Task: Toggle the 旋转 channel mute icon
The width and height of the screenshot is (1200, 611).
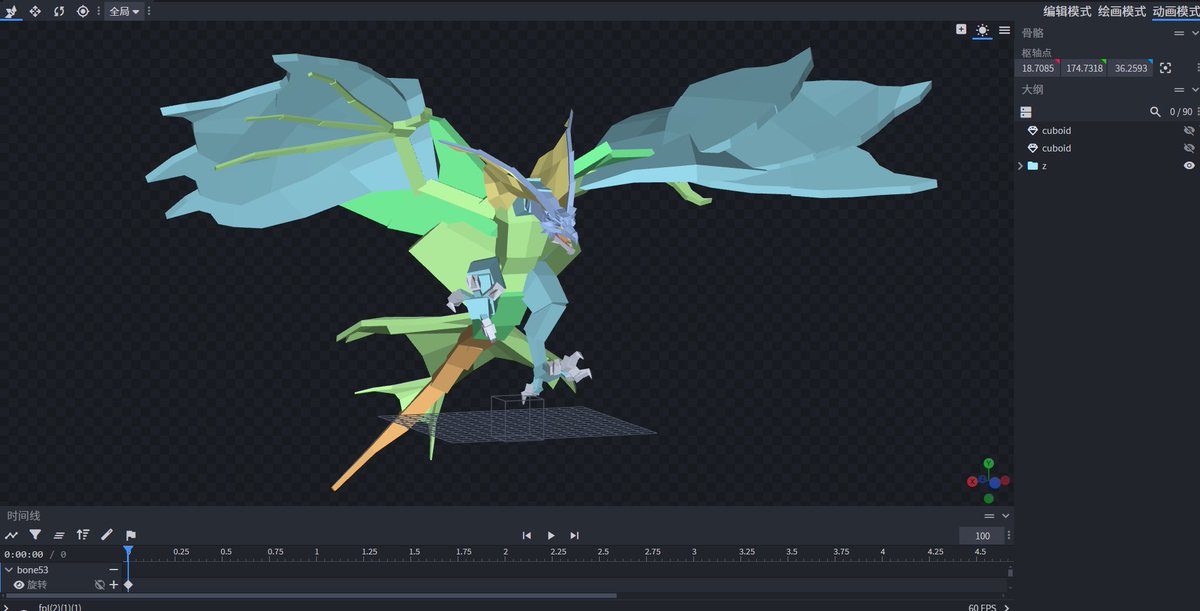Action: click(99, 585)
